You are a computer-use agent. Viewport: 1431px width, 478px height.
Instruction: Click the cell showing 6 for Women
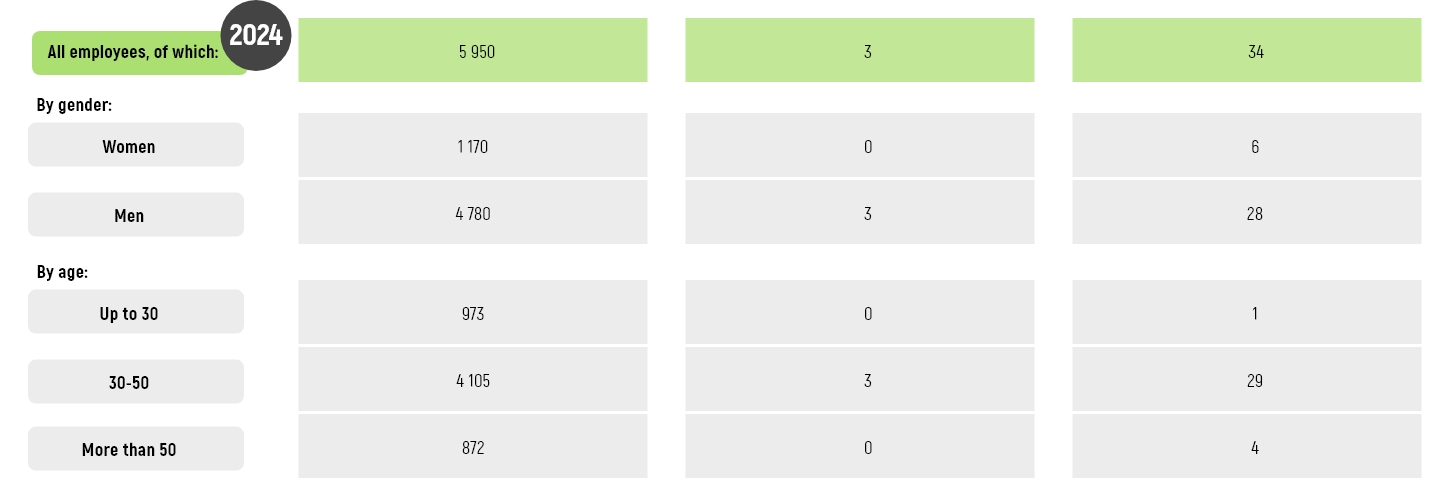1246,146
